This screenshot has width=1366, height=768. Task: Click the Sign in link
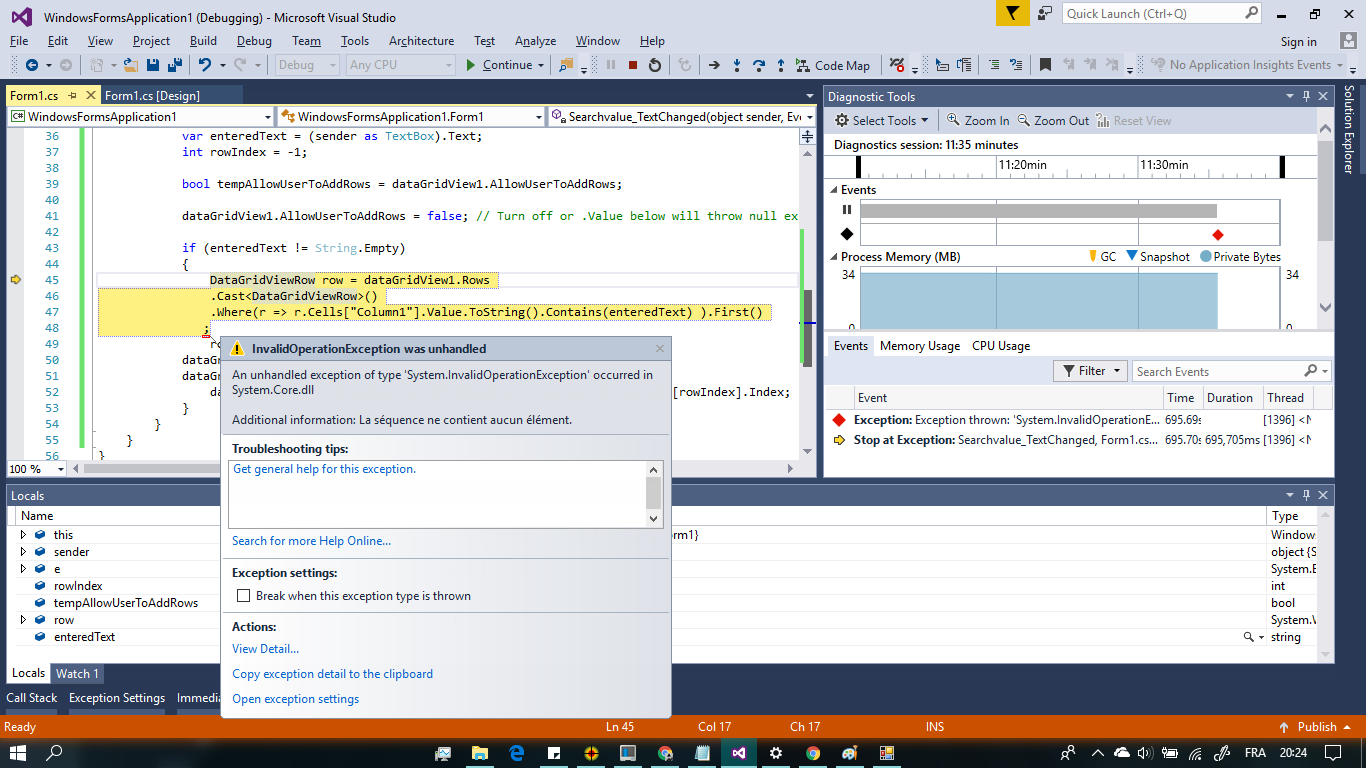tap(1298, 41)
